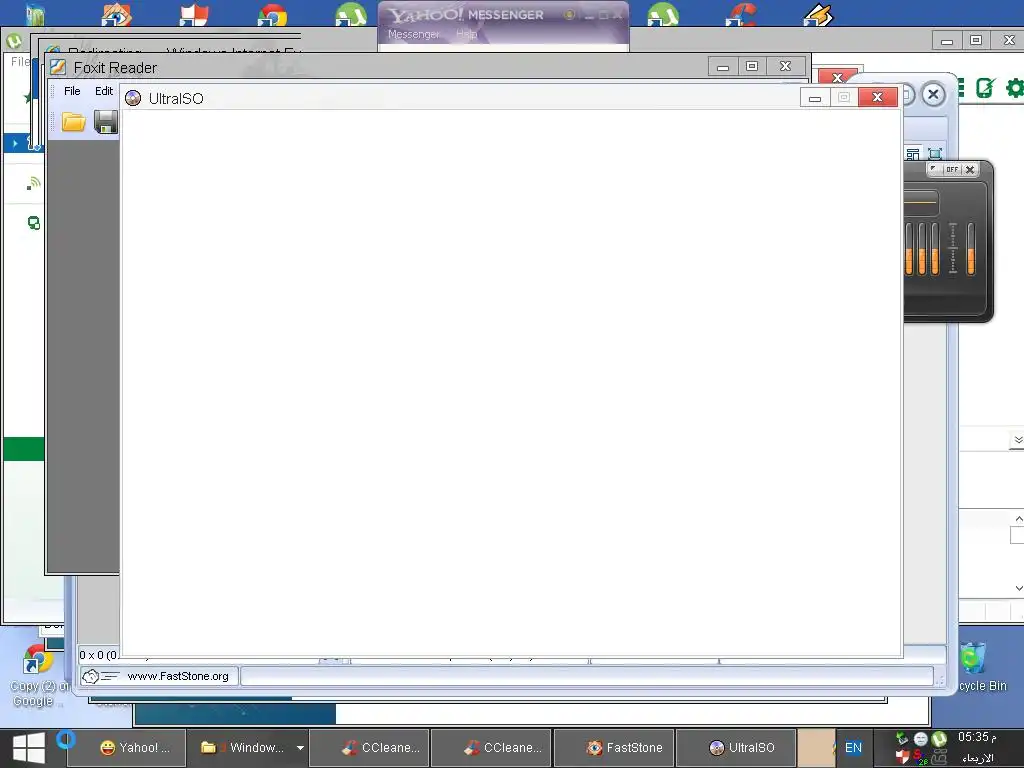Click the Foxit Reader save disk icon
The image size is (1024, 768).
[106, 122]
